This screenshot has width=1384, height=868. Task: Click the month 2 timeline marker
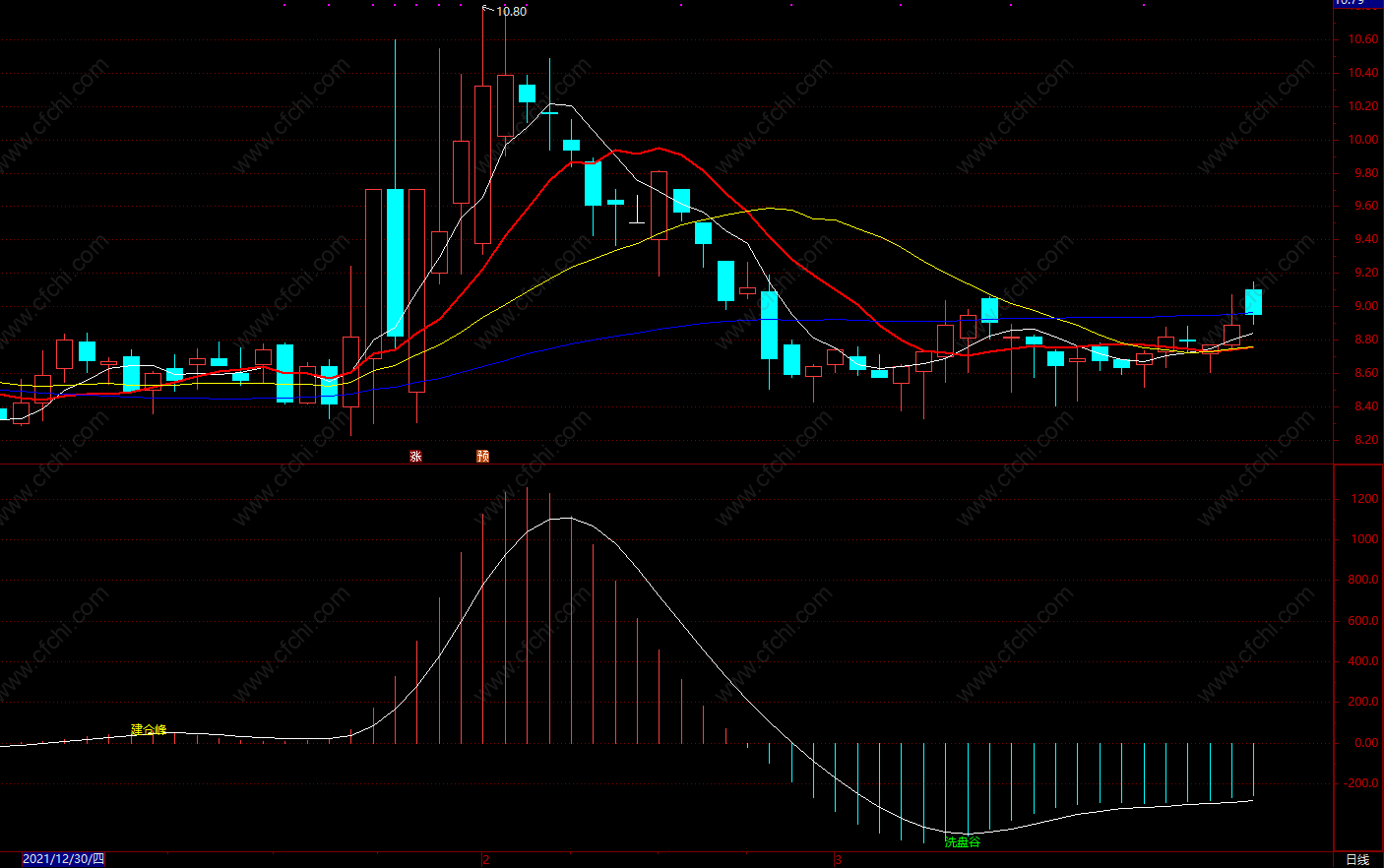pos(486,859)
